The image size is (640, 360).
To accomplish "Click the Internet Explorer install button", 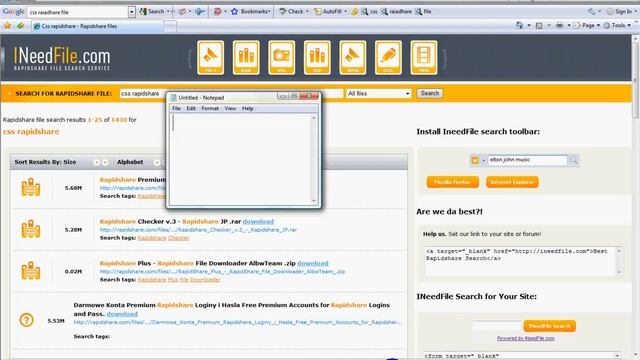I will (512, 182).
